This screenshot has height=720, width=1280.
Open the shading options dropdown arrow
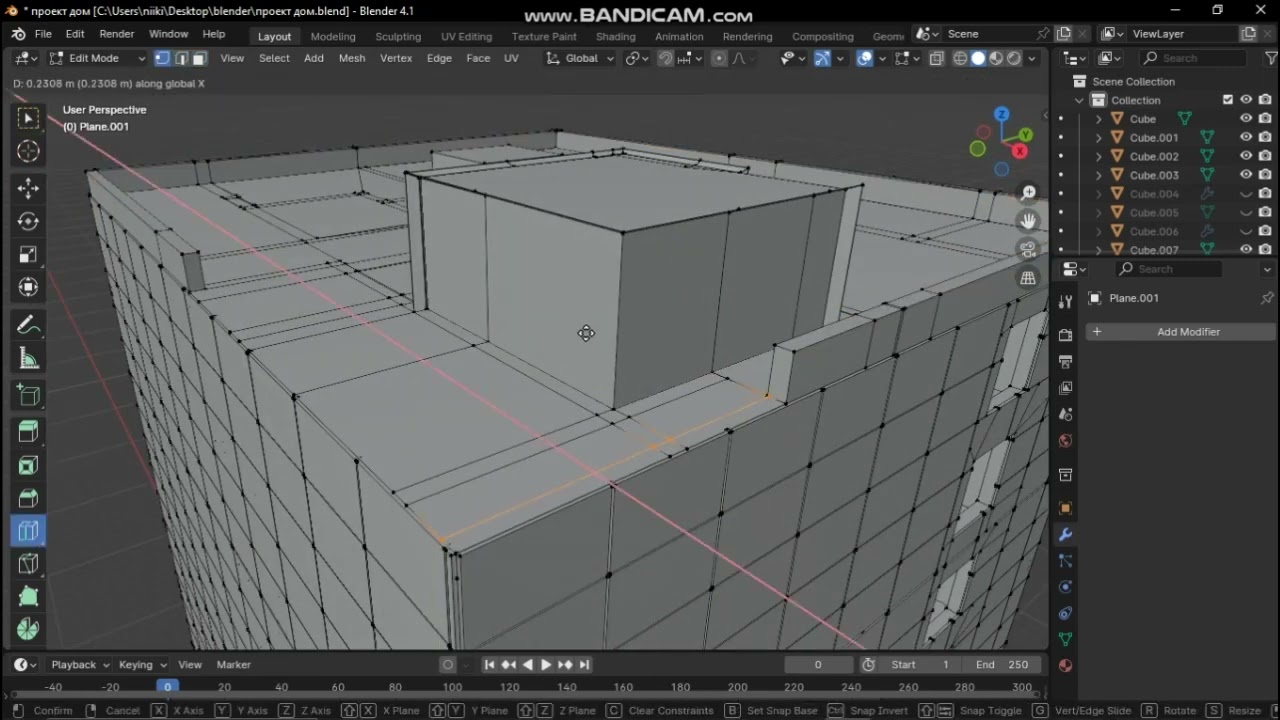1033,58
